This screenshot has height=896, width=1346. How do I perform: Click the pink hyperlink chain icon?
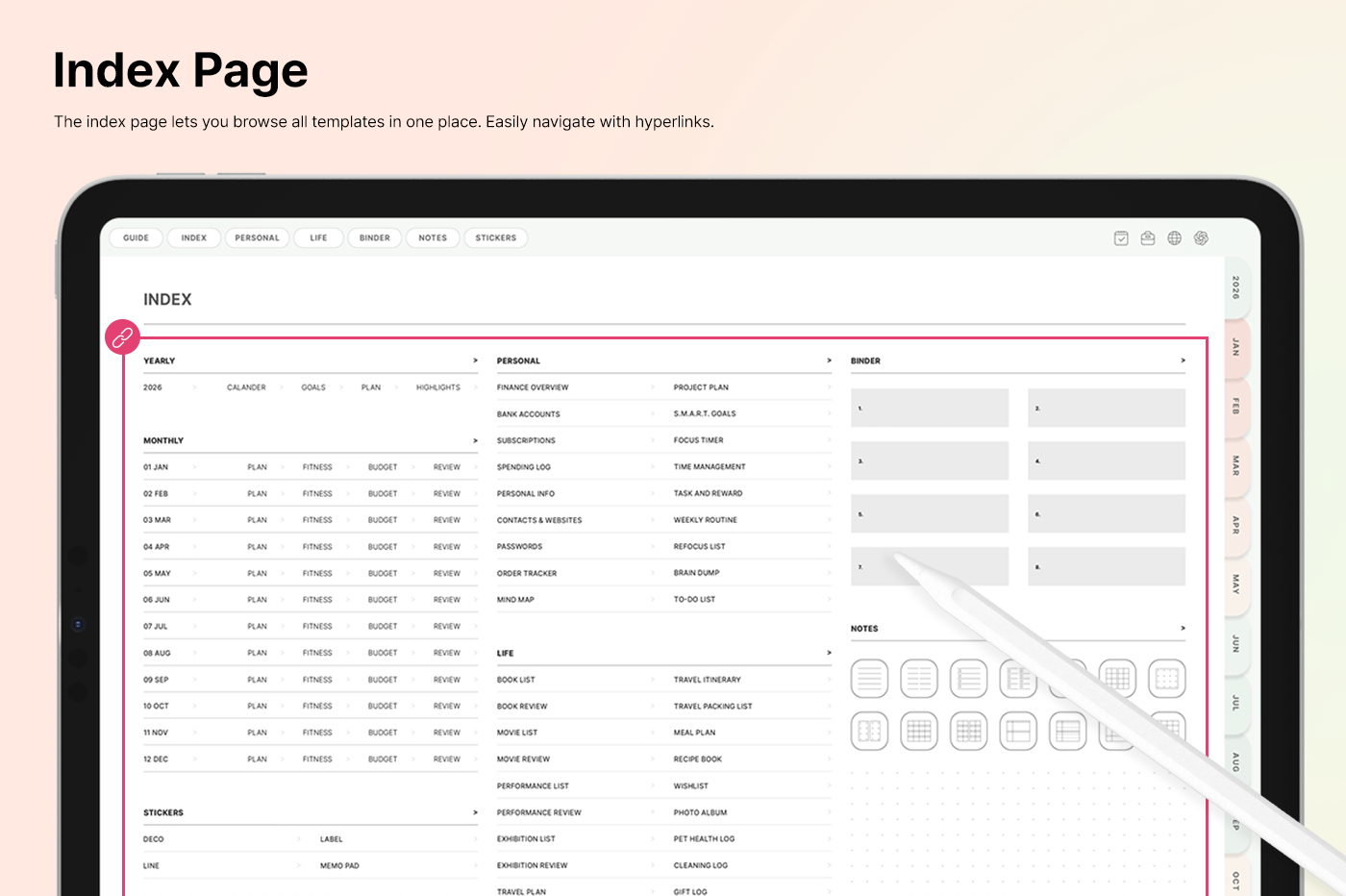[122, 337]
